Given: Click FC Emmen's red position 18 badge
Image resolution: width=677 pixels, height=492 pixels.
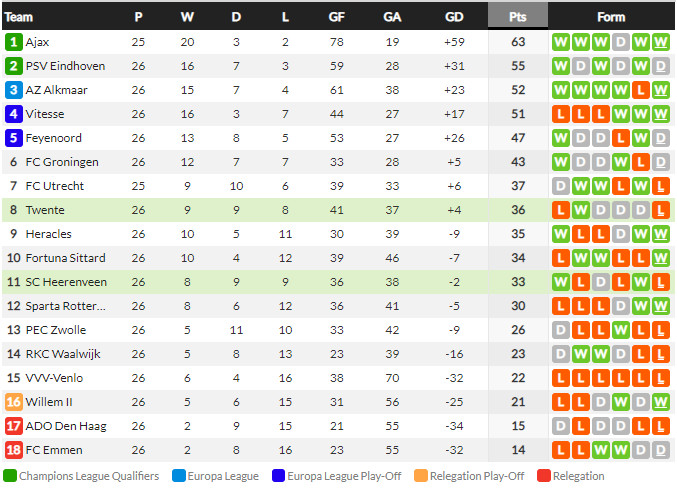Looking at the screenshot, I should point(13,450).
